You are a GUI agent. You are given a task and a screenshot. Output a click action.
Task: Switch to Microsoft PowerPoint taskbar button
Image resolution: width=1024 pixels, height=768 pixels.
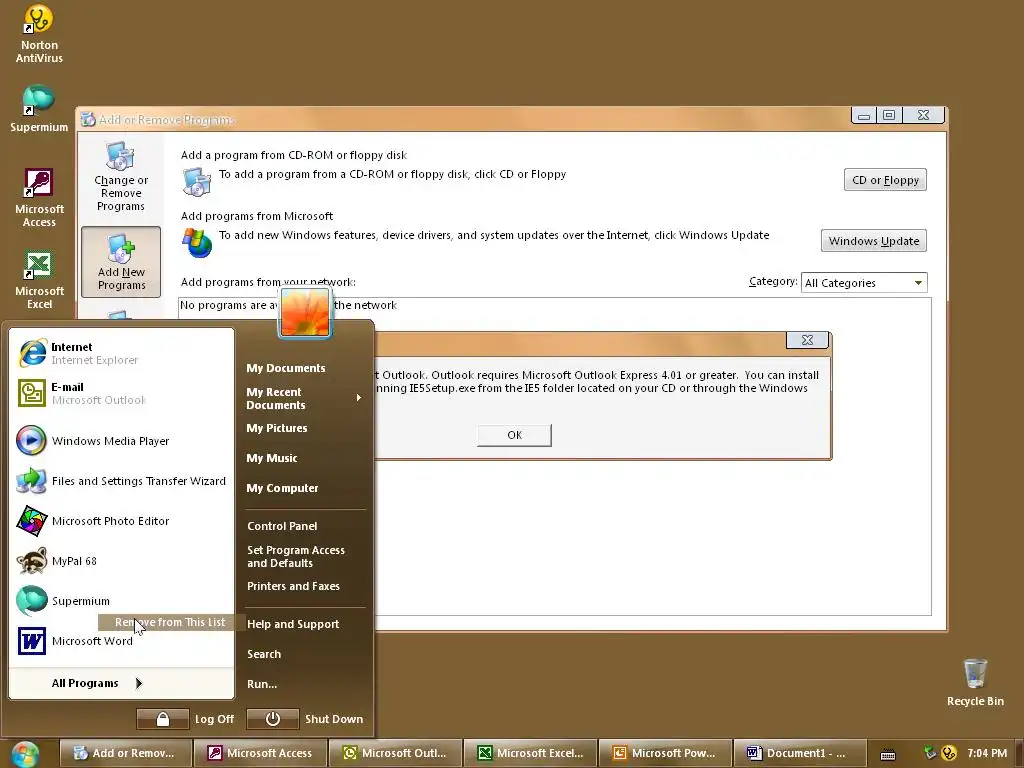[x=665, y=753]
